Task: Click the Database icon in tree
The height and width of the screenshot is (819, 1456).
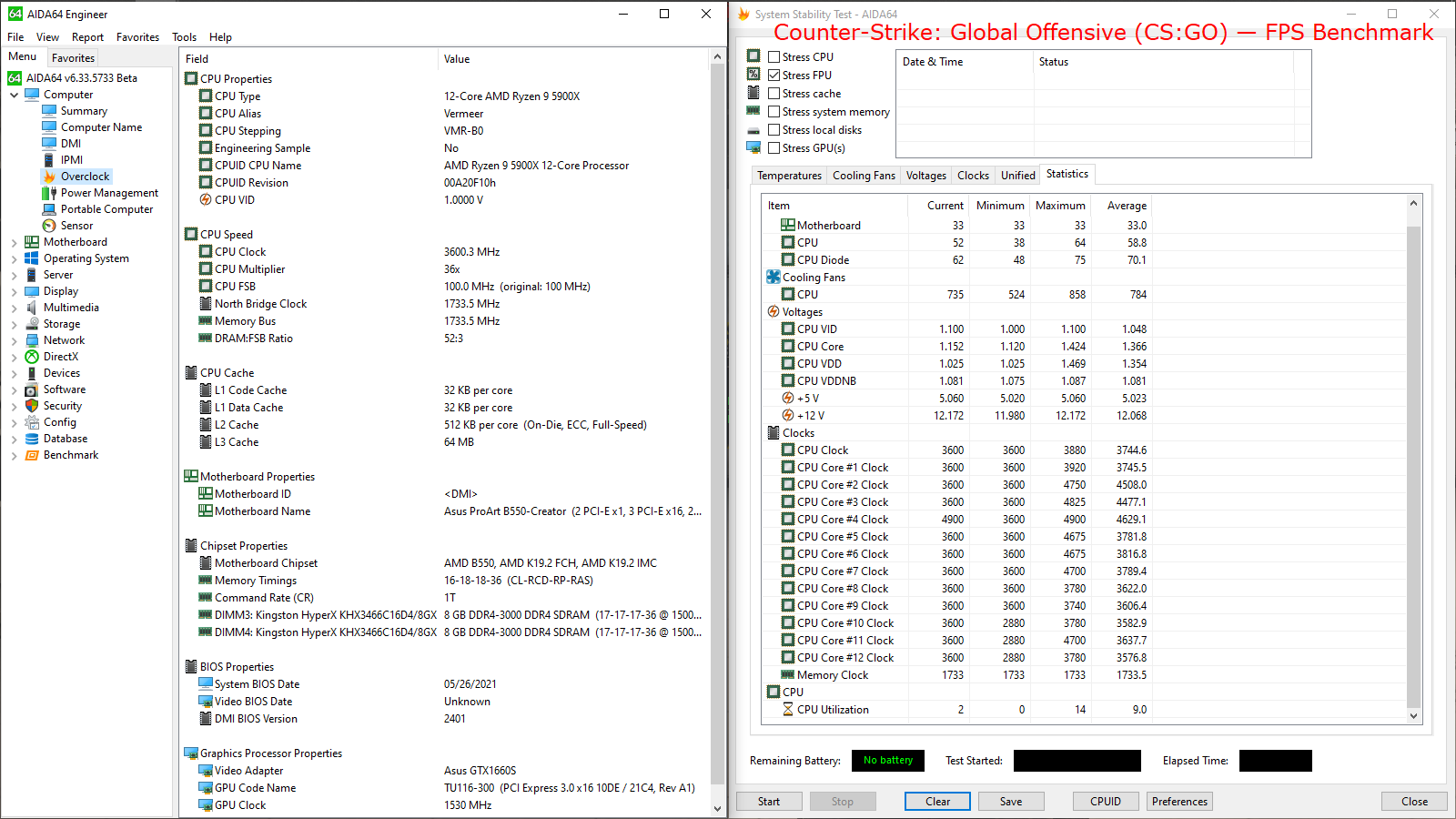Action: 32,439
